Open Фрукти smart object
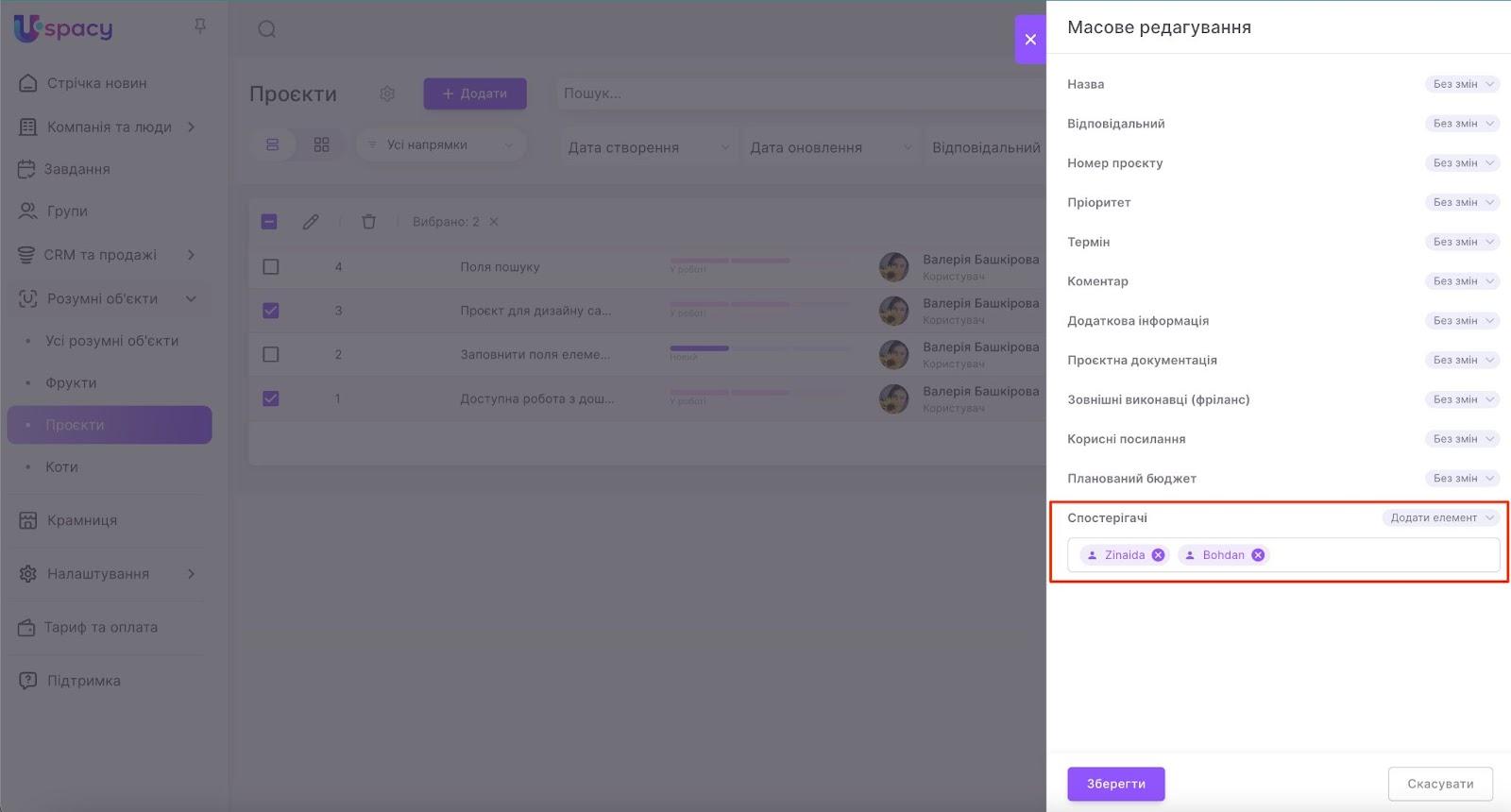This screenshot has height=812, width=1511. tap(71, 382)
